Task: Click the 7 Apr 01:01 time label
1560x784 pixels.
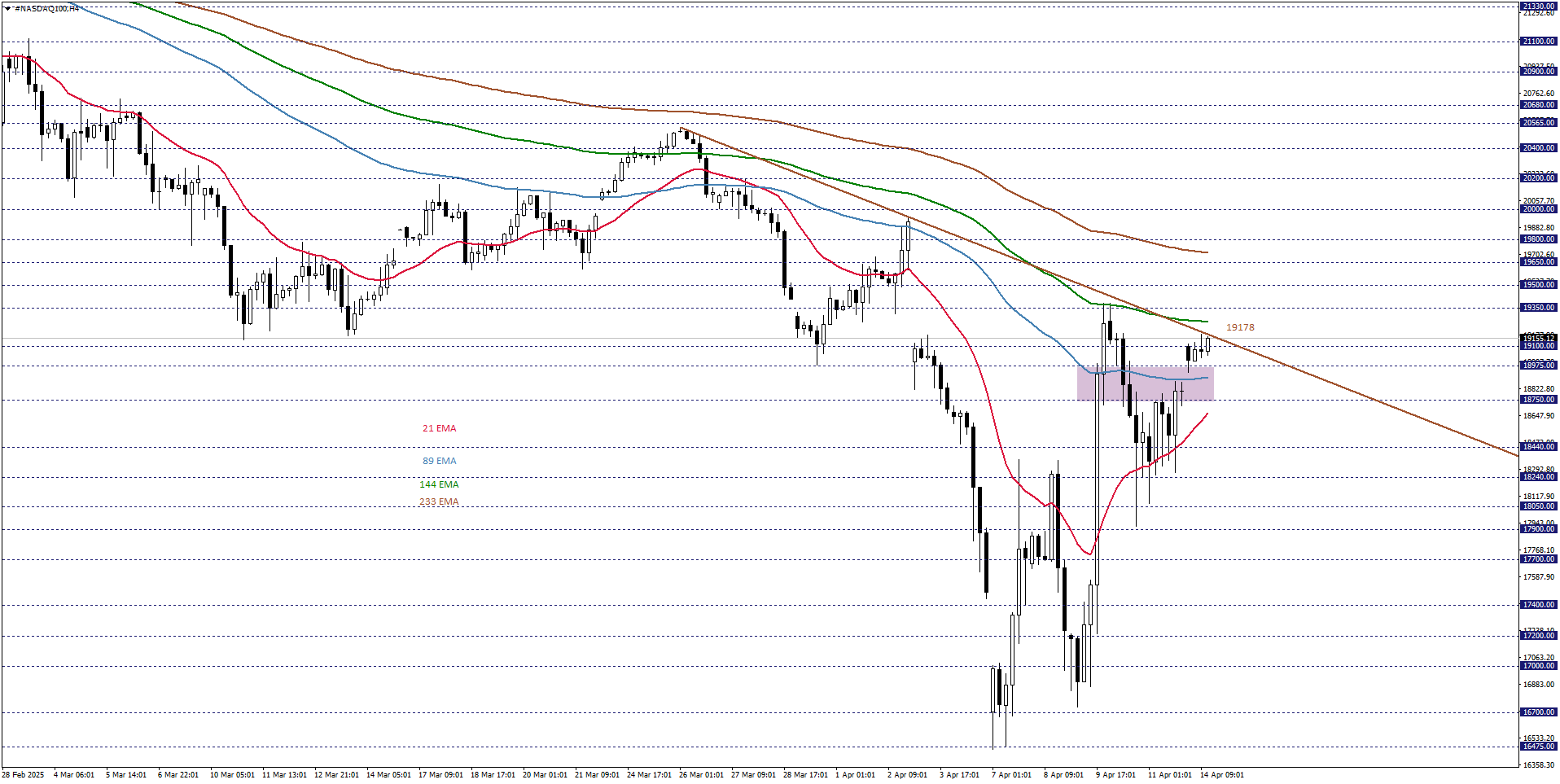Action: [x=1011, y=775]
